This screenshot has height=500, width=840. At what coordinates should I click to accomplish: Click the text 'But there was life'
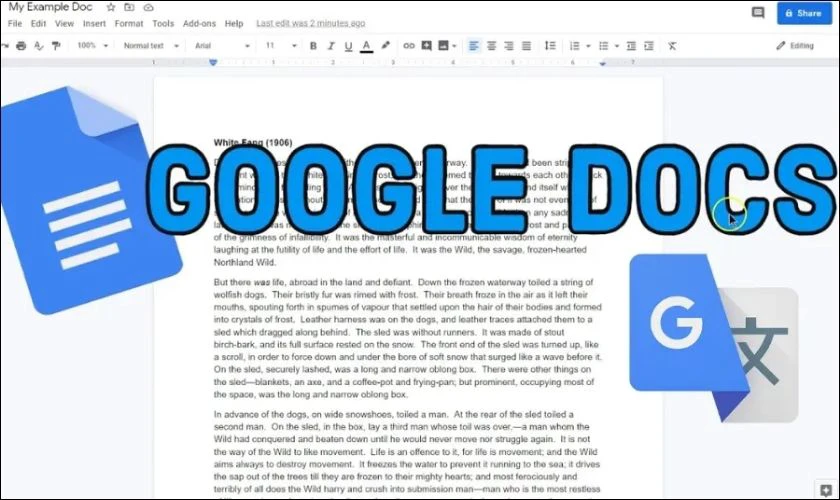point(249,282)
